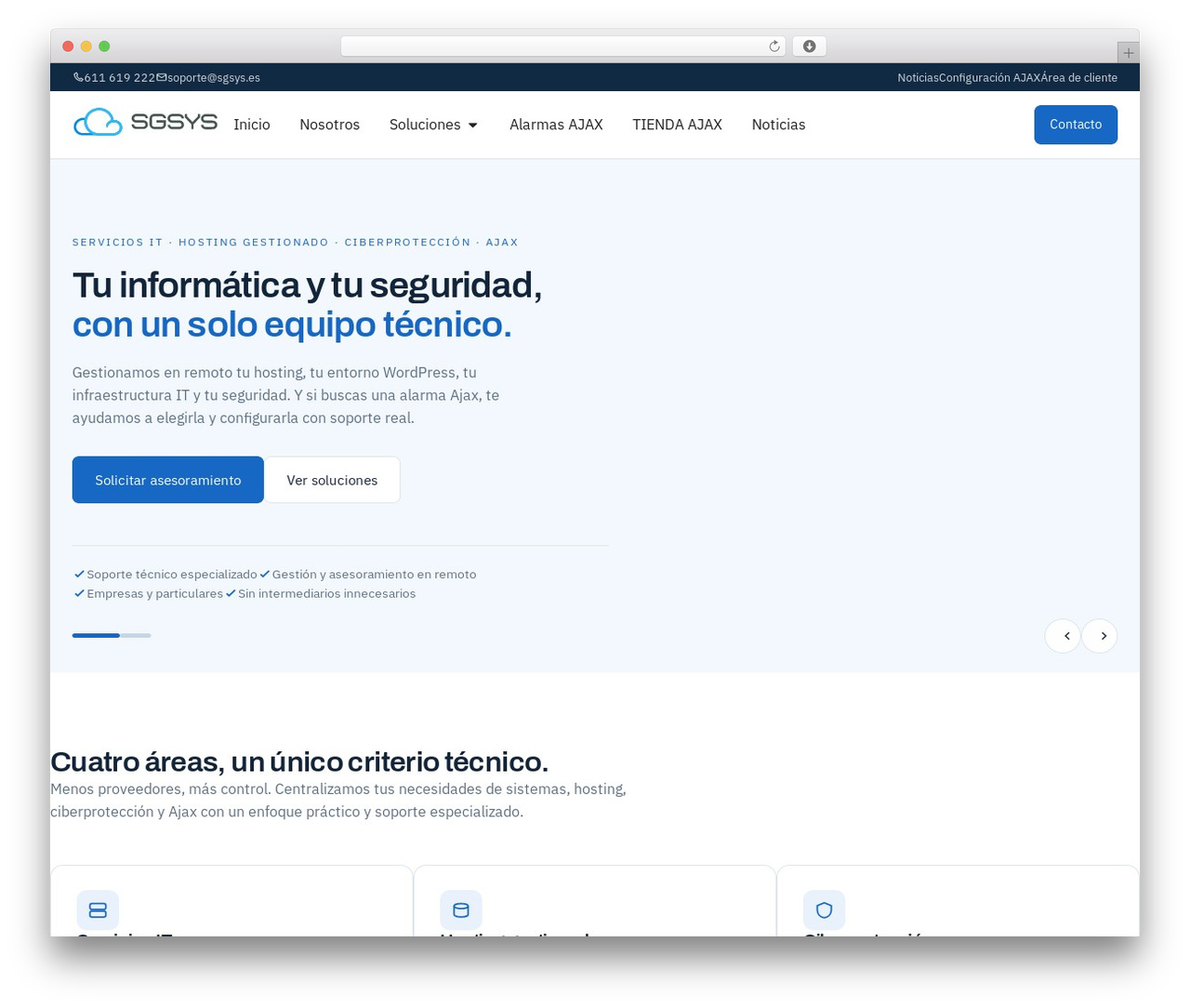This screenshot has height=1008, width=1190.
Task: Click the shield icon in the third card
Action: pyautogui.click(x=824, y=910)
